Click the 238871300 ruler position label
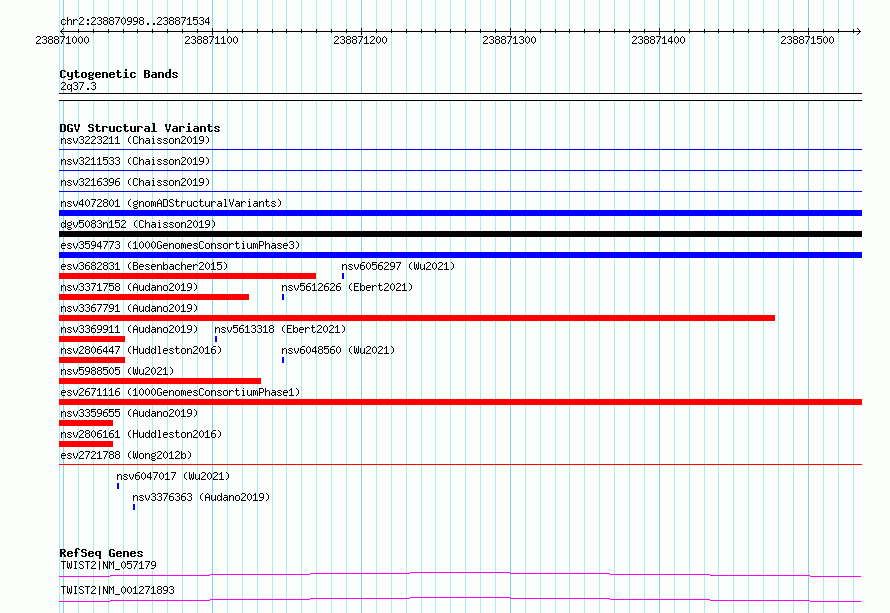Viewport: 890px width, 613px height. tap(509, 40)
